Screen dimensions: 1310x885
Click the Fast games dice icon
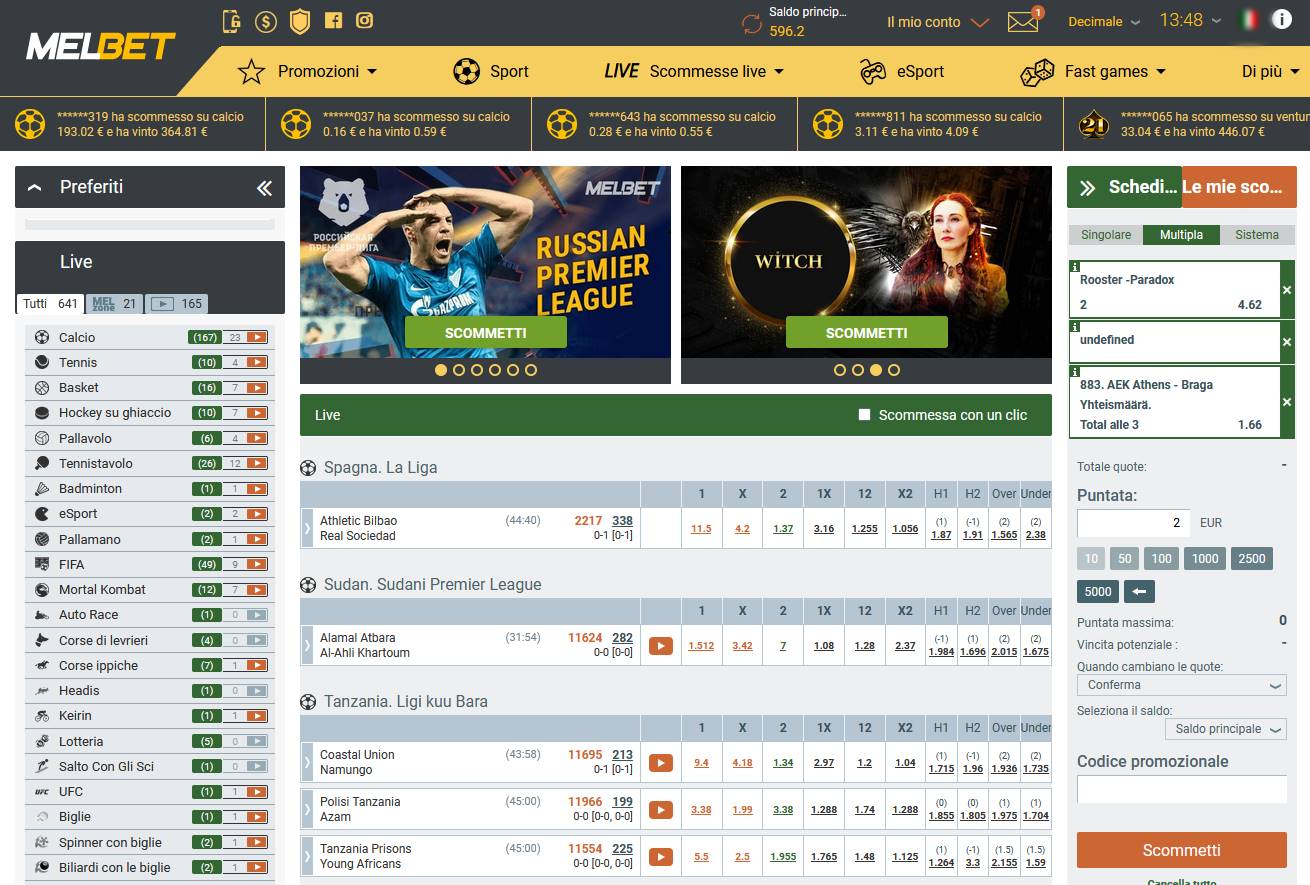pyautogui.click(x=1037, y=72)
